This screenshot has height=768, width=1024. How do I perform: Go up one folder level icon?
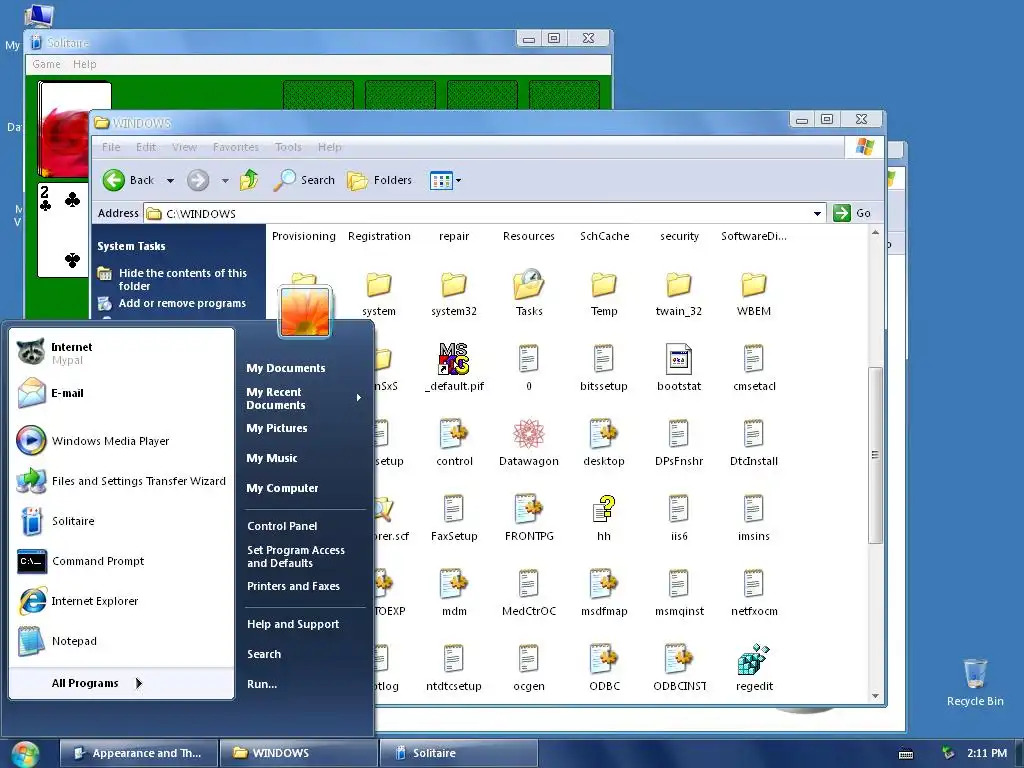[x=249, y=180]
